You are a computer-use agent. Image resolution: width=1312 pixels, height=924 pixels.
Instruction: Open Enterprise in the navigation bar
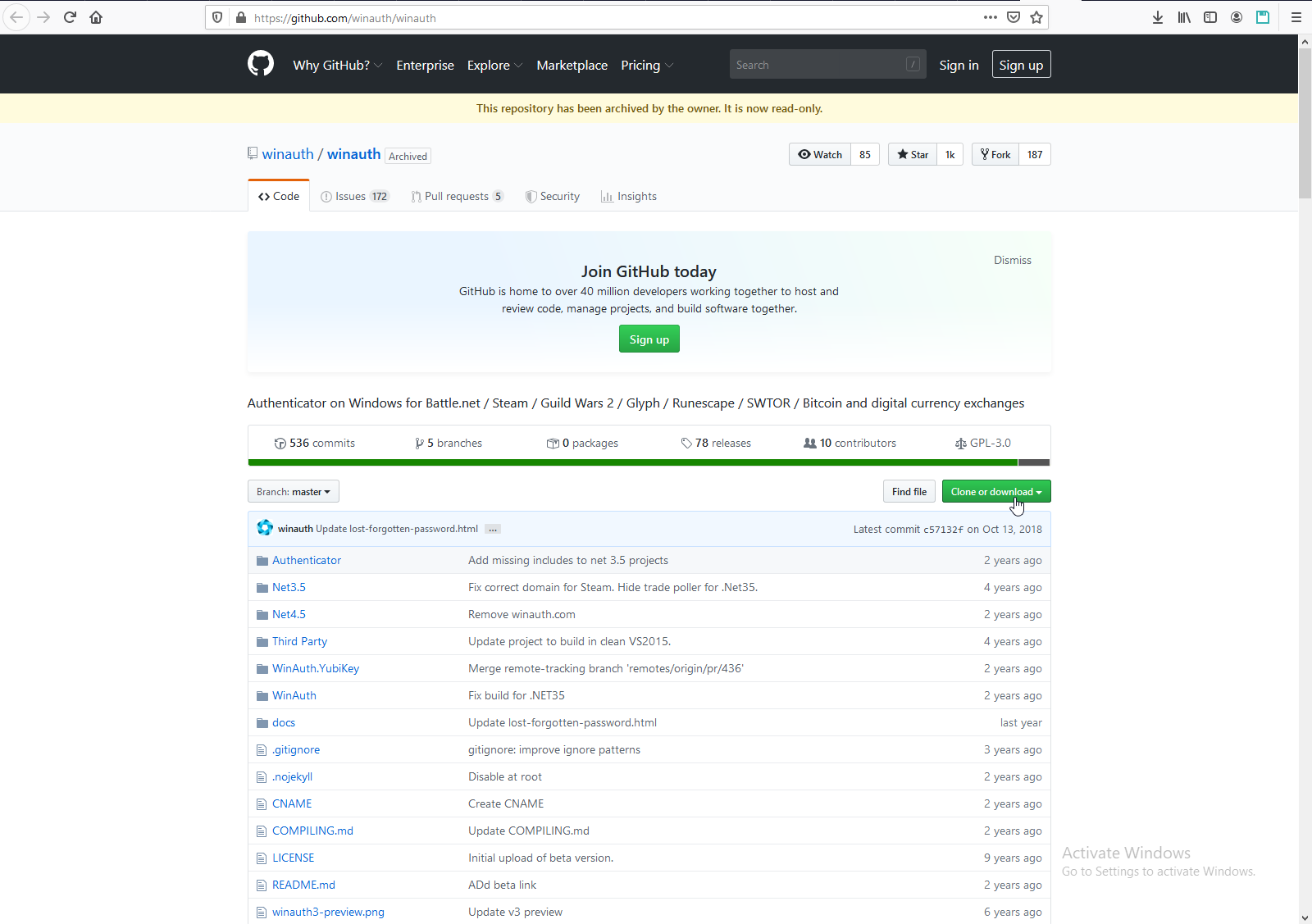pyautogui.click(x=425, y=65)
